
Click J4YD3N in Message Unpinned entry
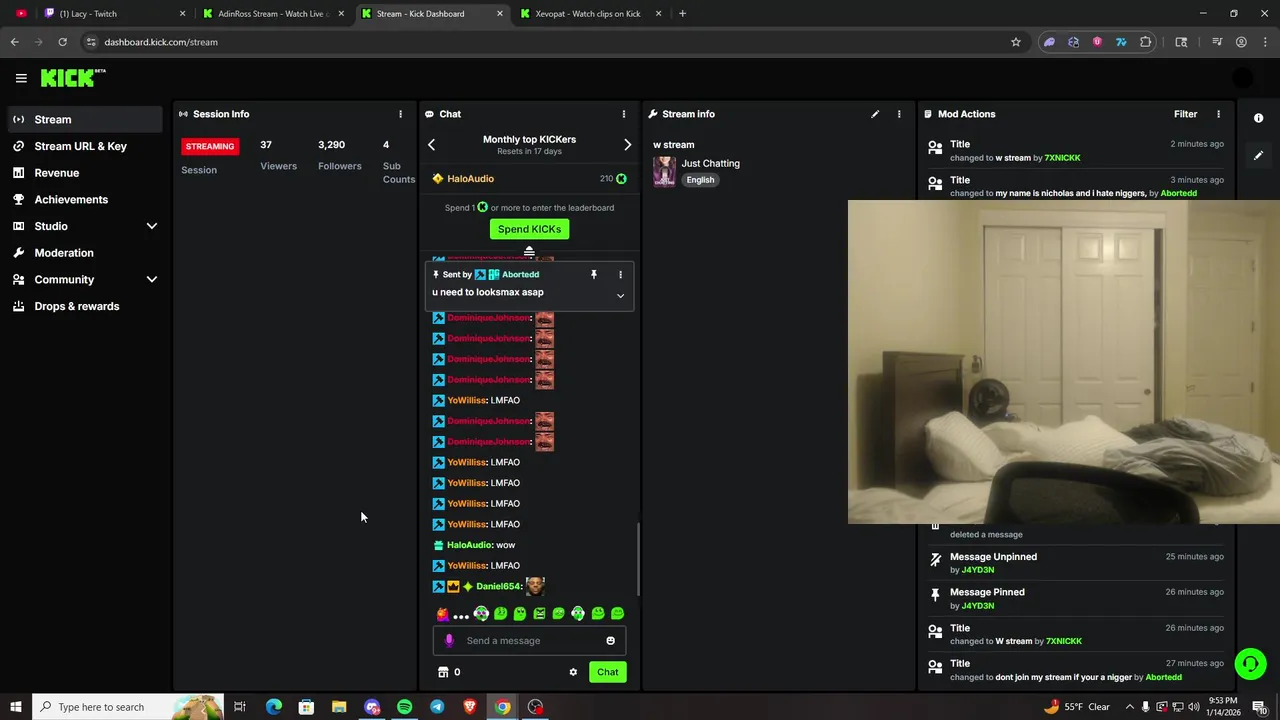point(978,570)
